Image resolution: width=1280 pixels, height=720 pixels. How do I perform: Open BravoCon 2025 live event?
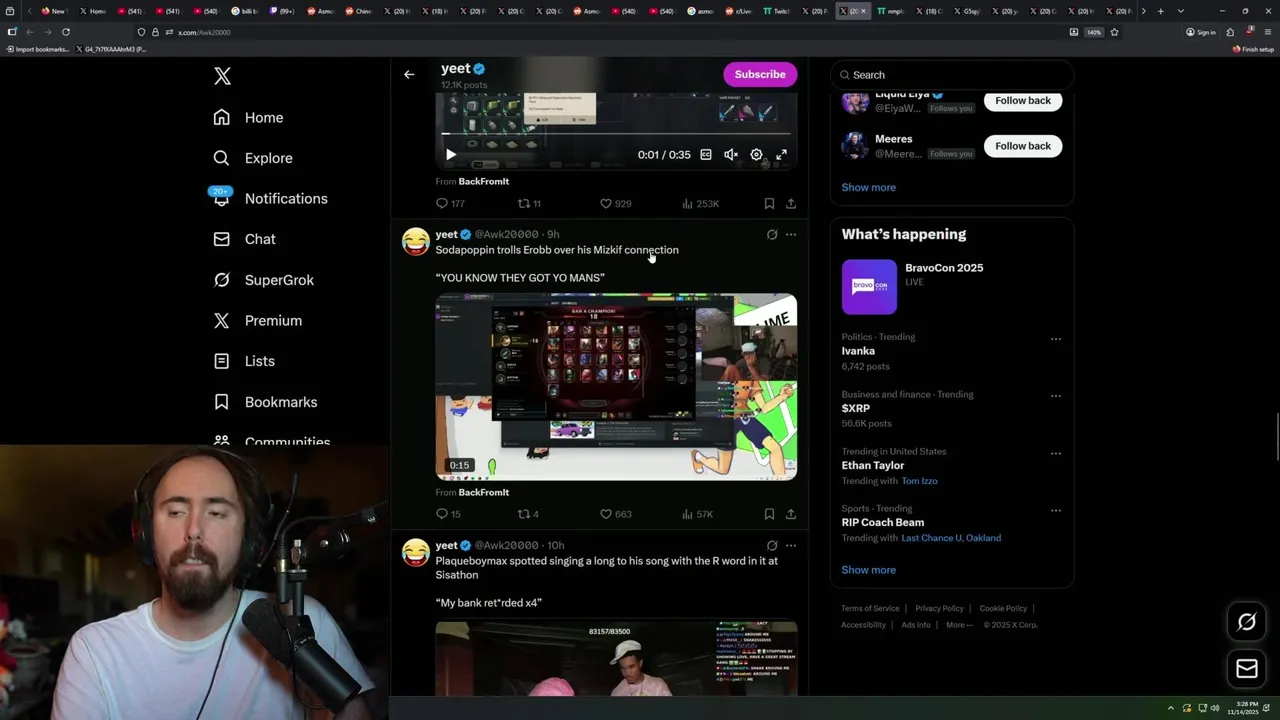pyautogui.click(x=952, y=287)
